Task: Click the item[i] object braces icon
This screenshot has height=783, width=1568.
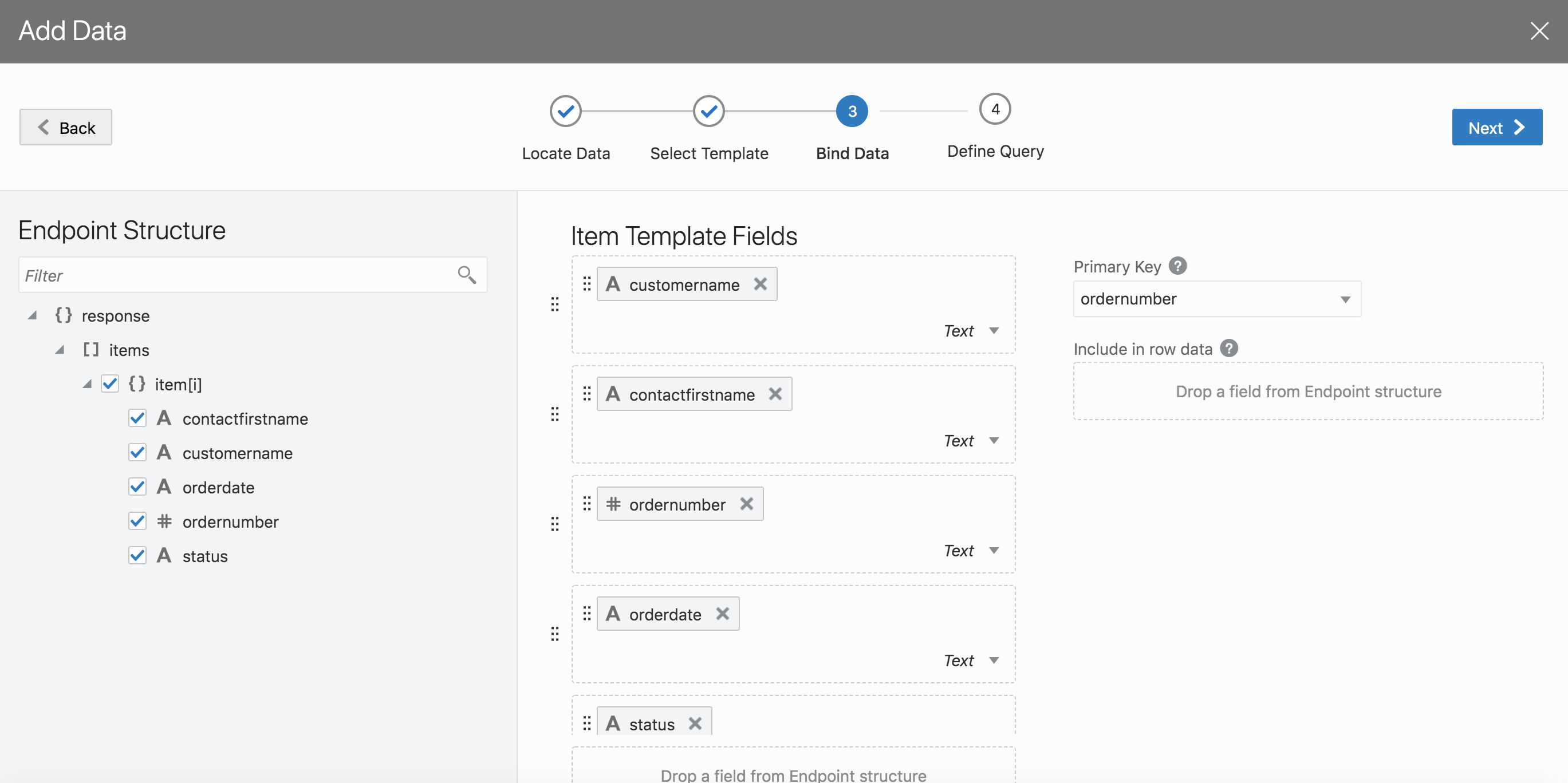Action: (x=137, y=383)
